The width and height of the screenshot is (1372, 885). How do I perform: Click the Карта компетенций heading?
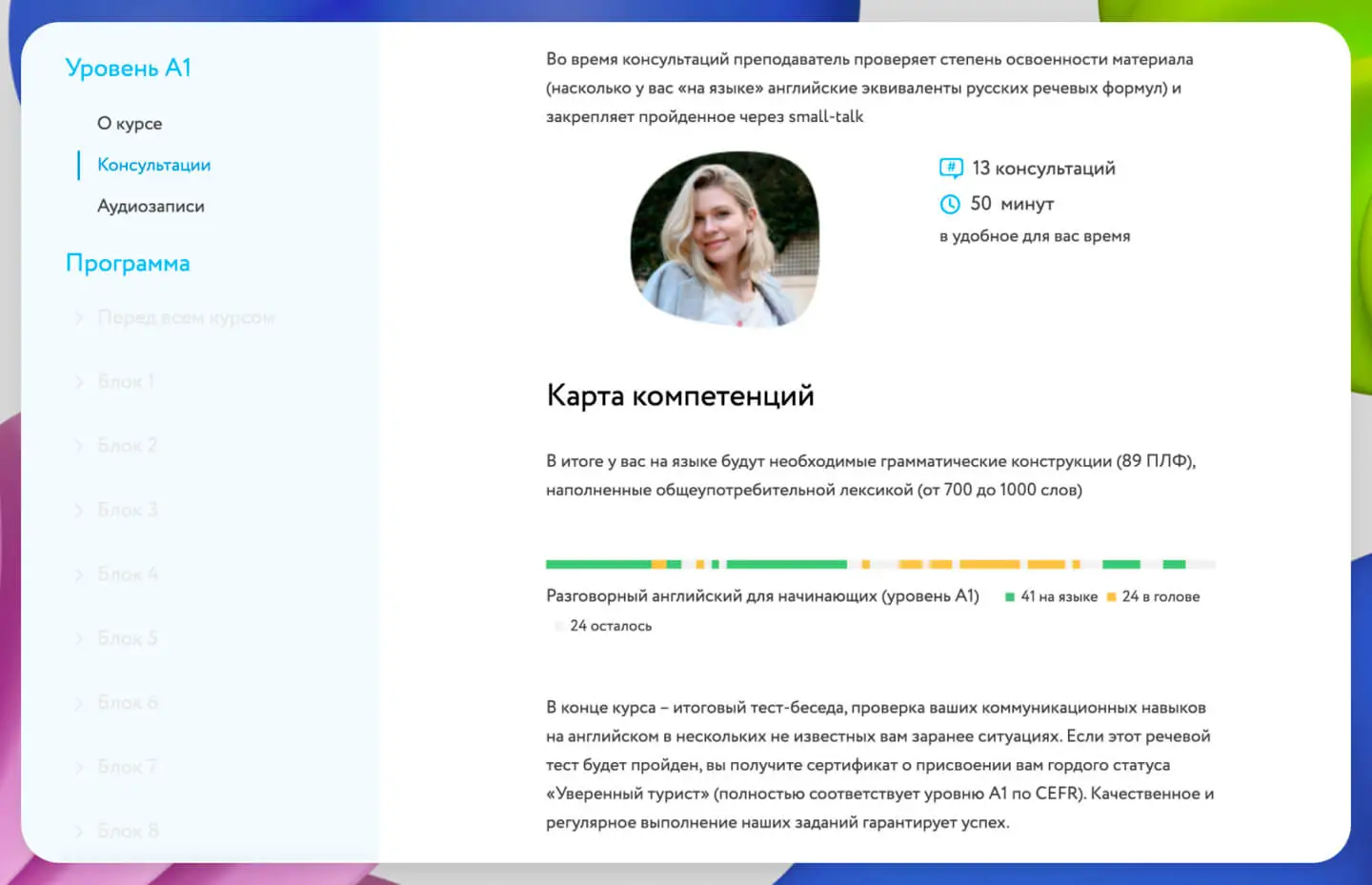[x=680, y=395]
